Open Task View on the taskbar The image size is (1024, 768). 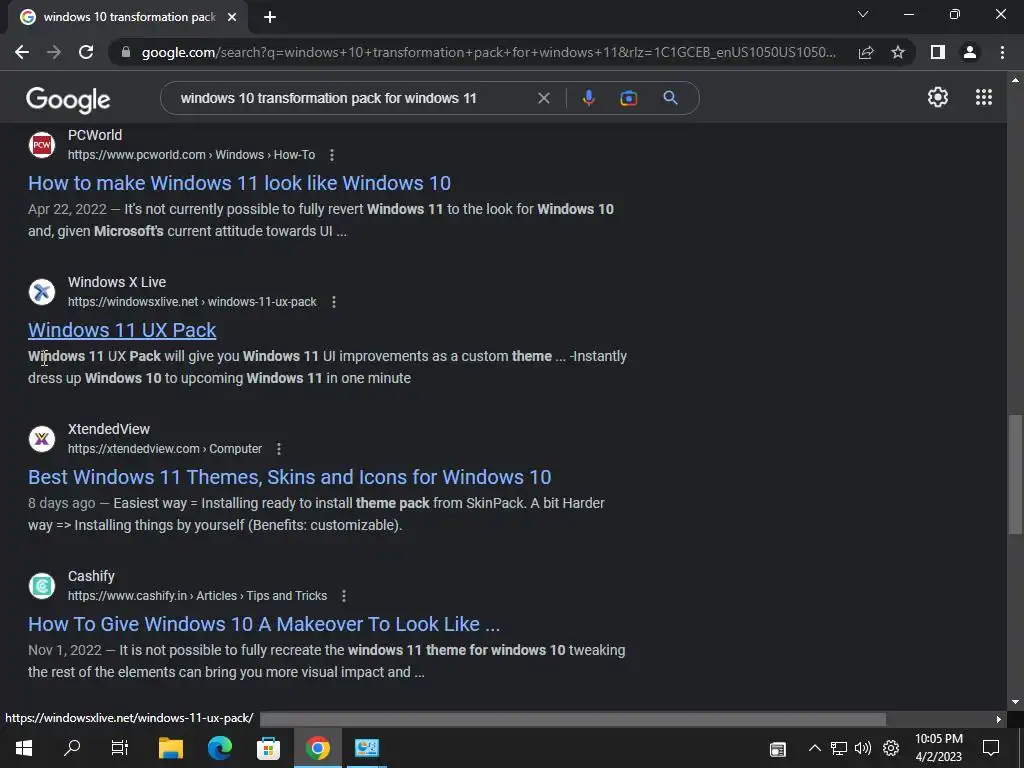click(120, 748)
